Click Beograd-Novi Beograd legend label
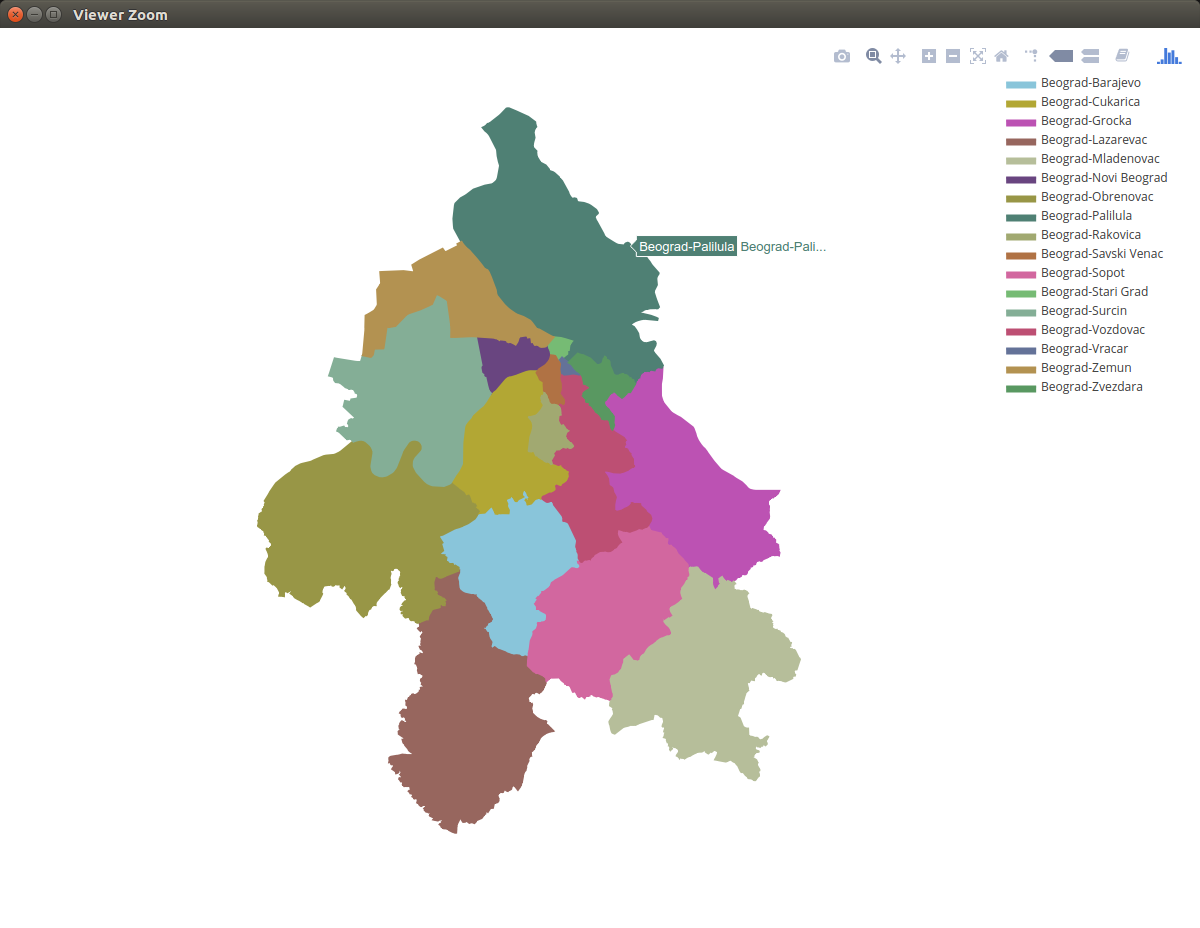 click(x=1103, y=178)
